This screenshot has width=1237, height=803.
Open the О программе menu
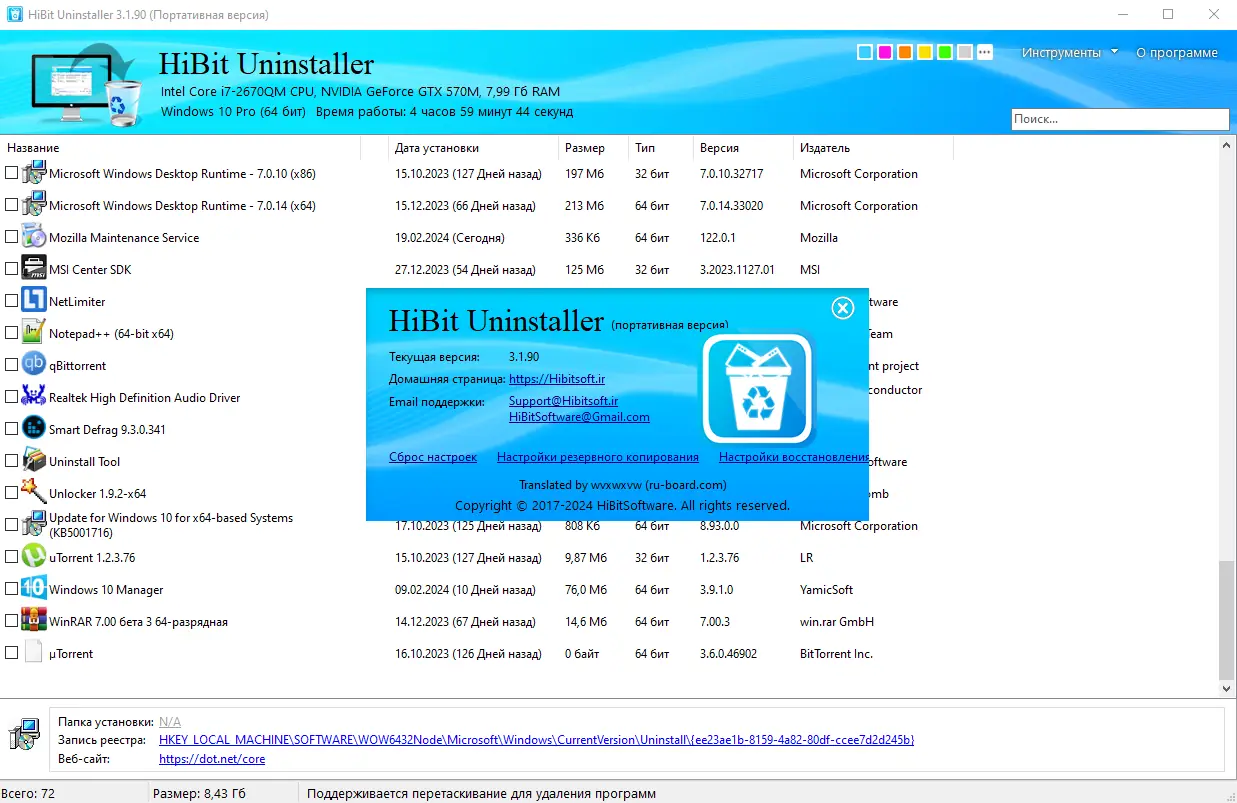pyautogui.click(x=1177, y=52)
